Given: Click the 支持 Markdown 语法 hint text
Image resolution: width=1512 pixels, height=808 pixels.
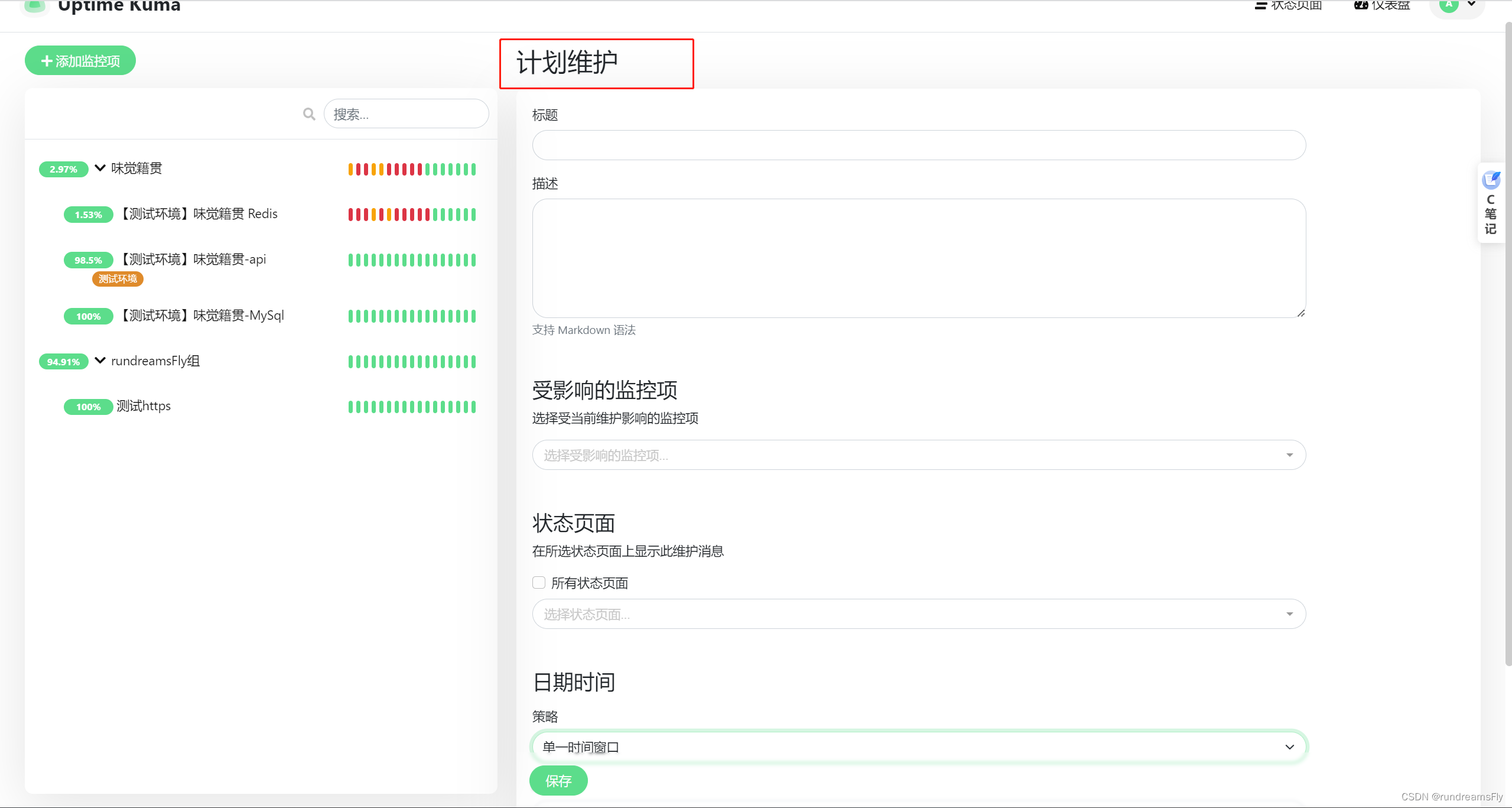Looking at the screenshot, I should (584, 330).
